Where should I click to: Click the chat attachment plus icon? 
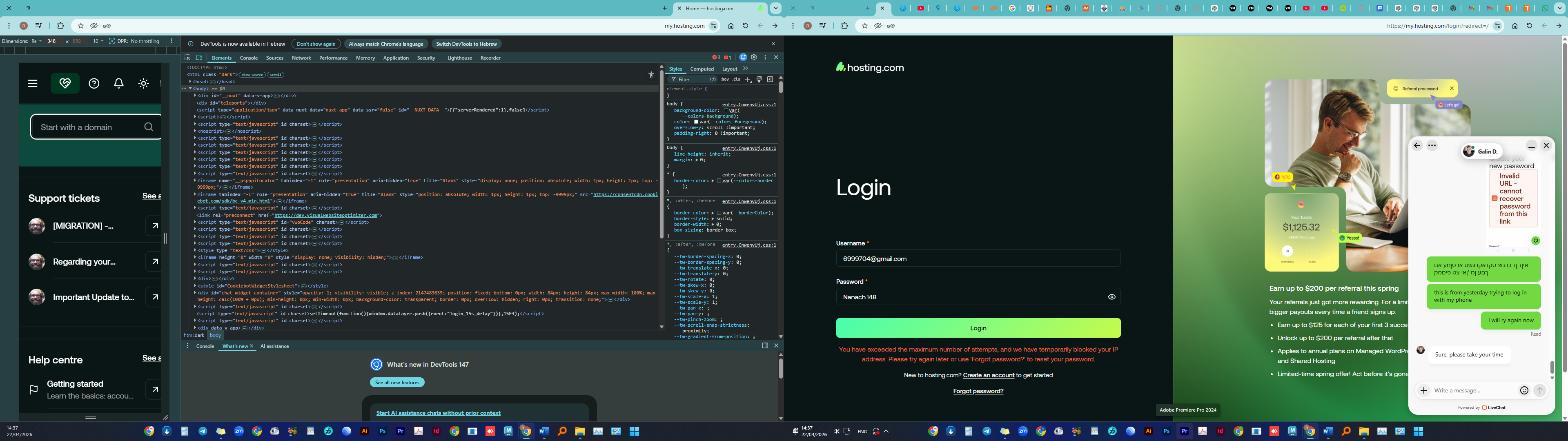1424,390
